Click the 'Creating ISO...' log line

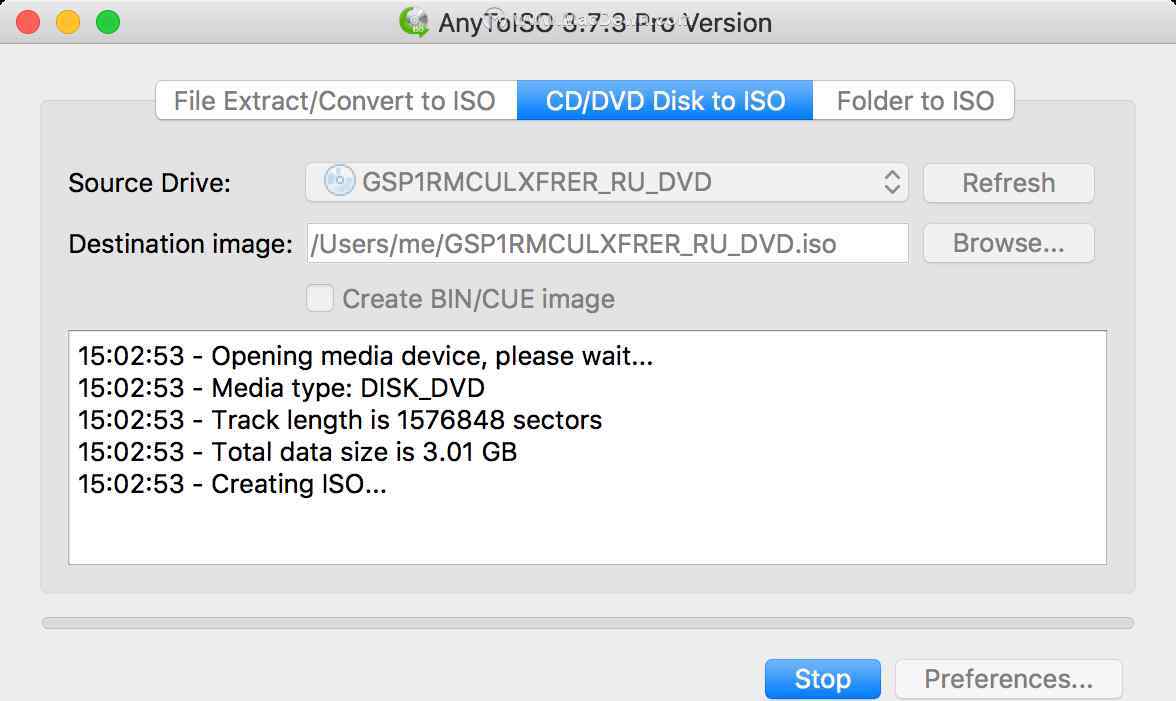click(x=232, y=484)
